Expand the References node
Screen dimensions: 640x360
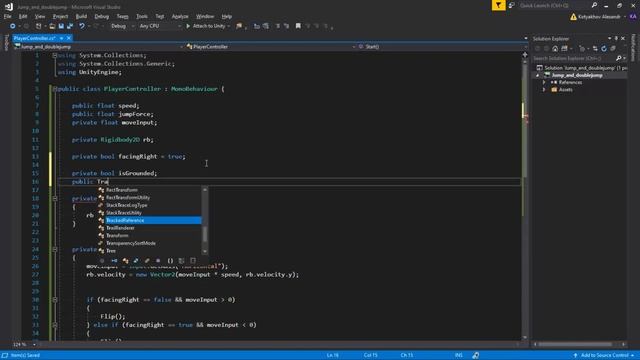[544, 82]
